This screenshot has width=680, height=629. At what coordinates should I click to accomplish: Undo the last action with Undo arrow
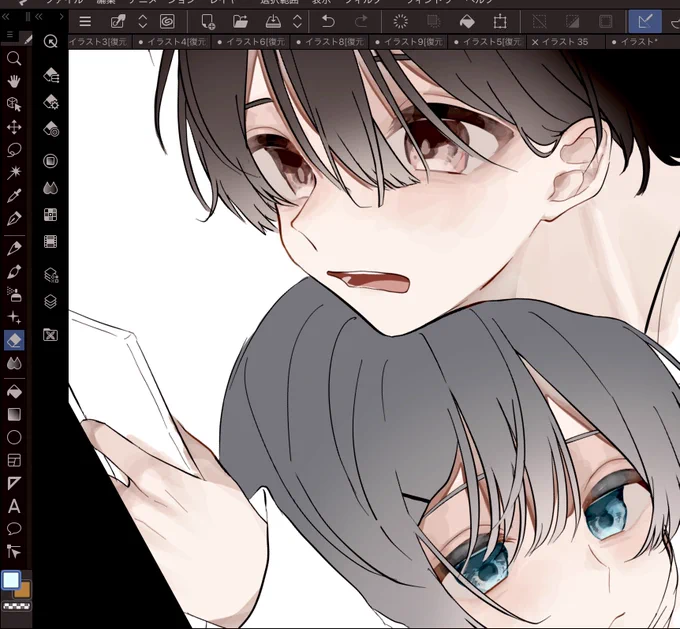click(x=328, y=21)
